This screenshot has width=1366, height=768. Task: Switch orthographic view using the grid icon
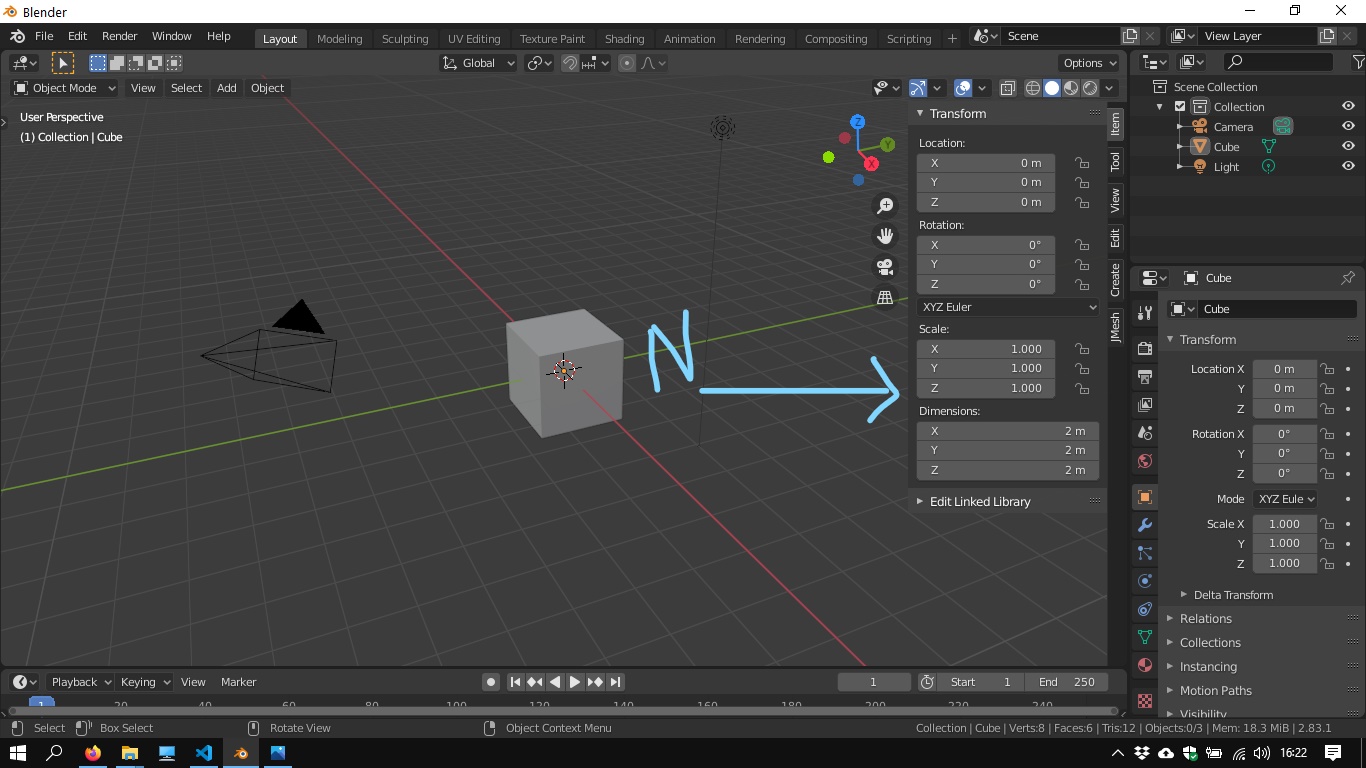coord(885,297)
